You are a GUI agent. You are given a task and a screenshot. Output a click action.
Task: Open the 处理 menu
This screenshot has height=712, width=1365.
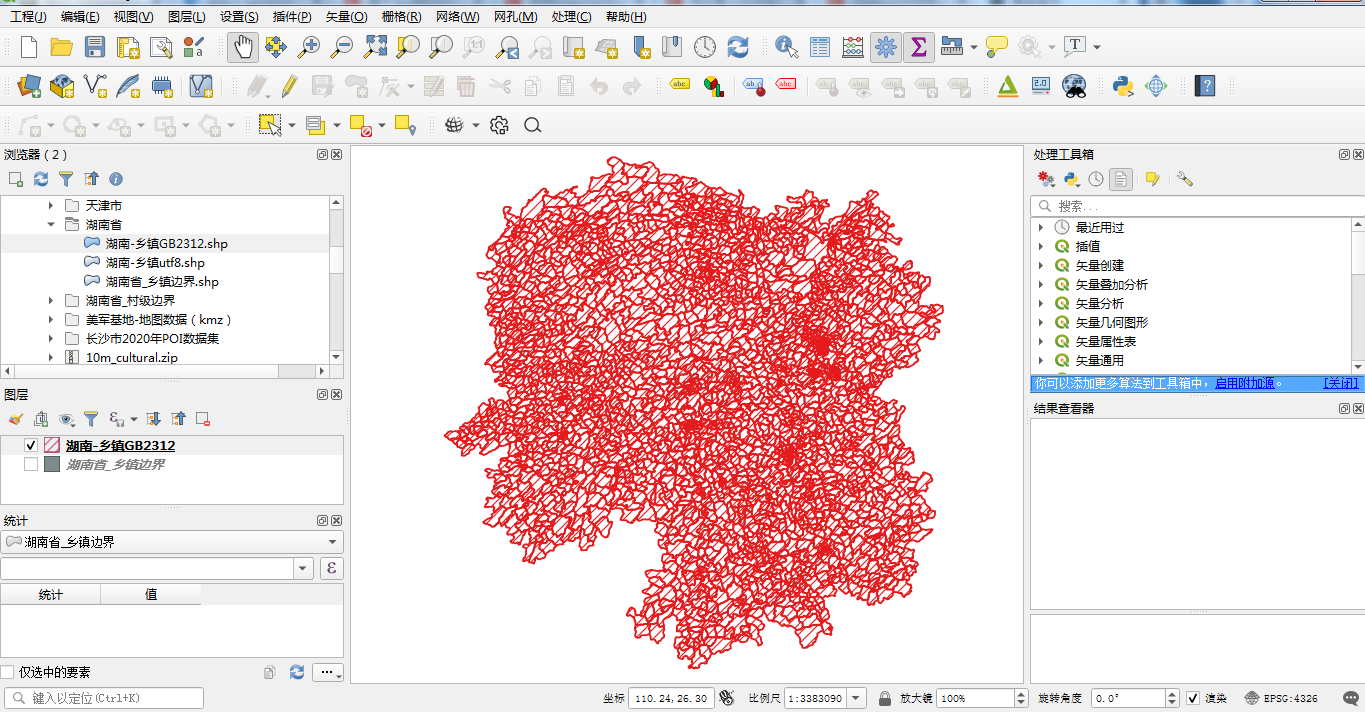571,17
